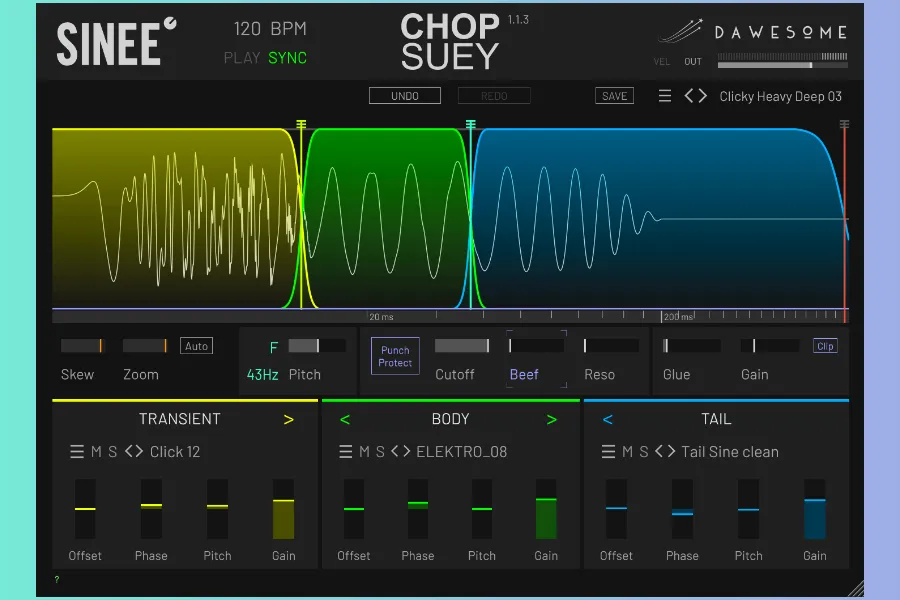Viewport: 900px width, 600px height.
Task: Click the blue tail waveform region
Action: (x=658, y=218)
